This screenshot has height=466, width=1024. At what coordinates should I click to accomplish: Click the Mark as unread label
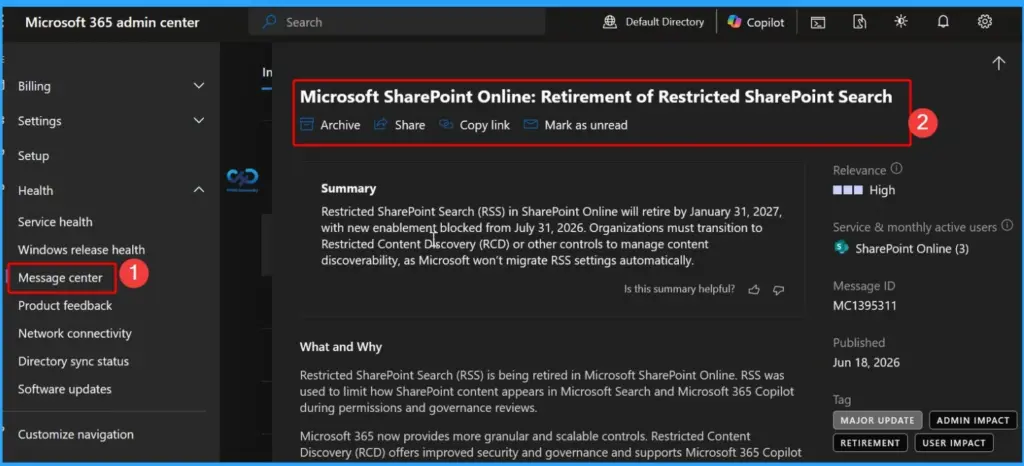[586, 125]
